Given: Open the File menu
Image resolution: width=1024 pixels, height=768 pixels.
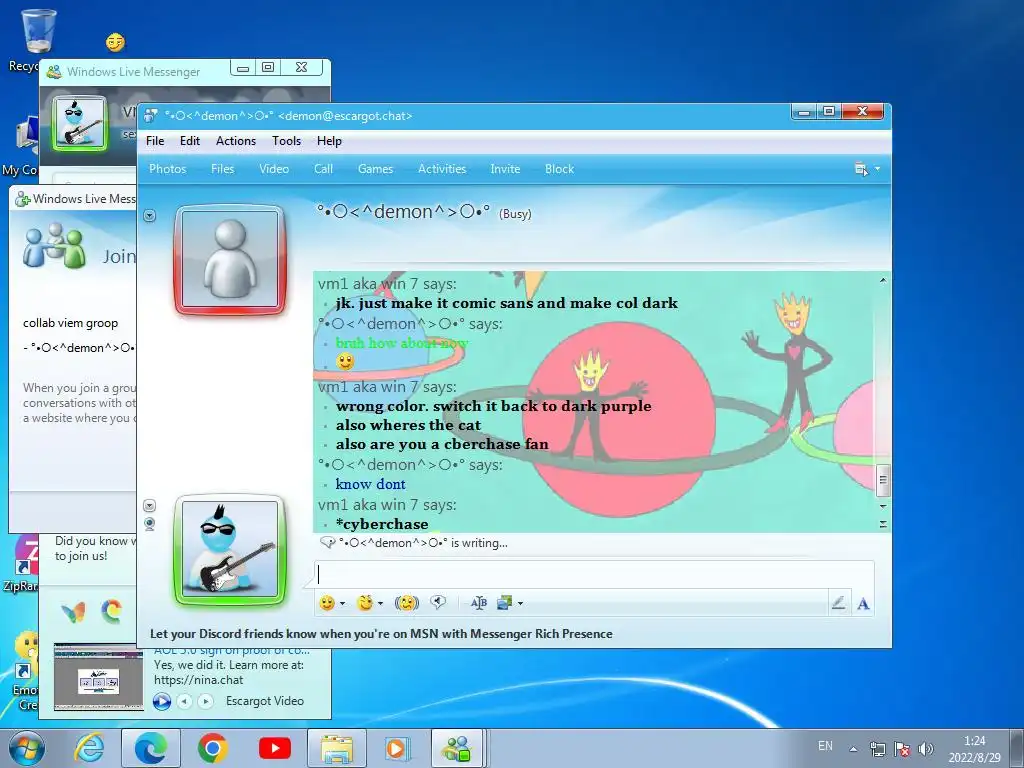Looking at the screenshot, I should [155, 141].
